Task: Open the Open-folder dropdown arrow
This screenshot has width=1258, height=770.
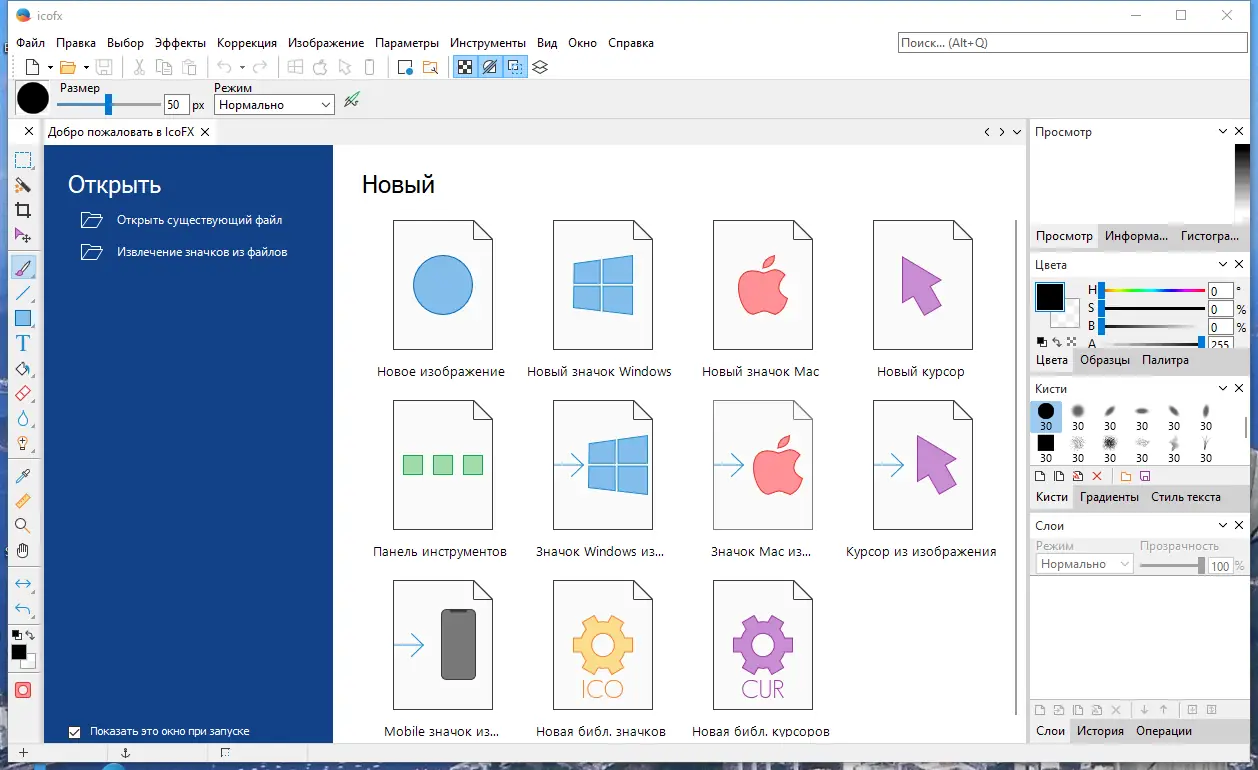Action: click(86, 67)
